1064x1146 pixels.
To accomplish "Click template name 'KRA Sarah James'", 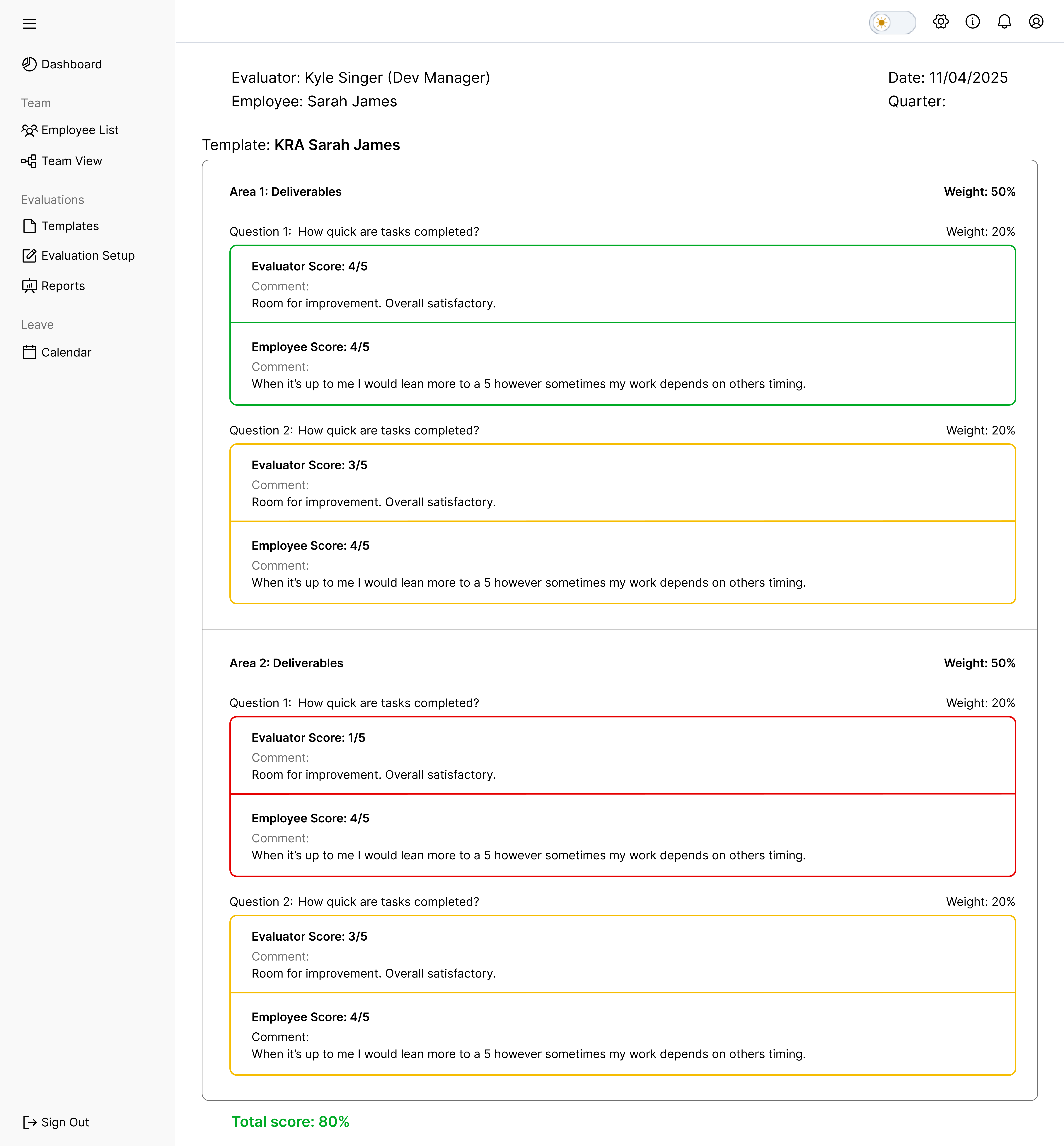I will (x=337, y=145).
